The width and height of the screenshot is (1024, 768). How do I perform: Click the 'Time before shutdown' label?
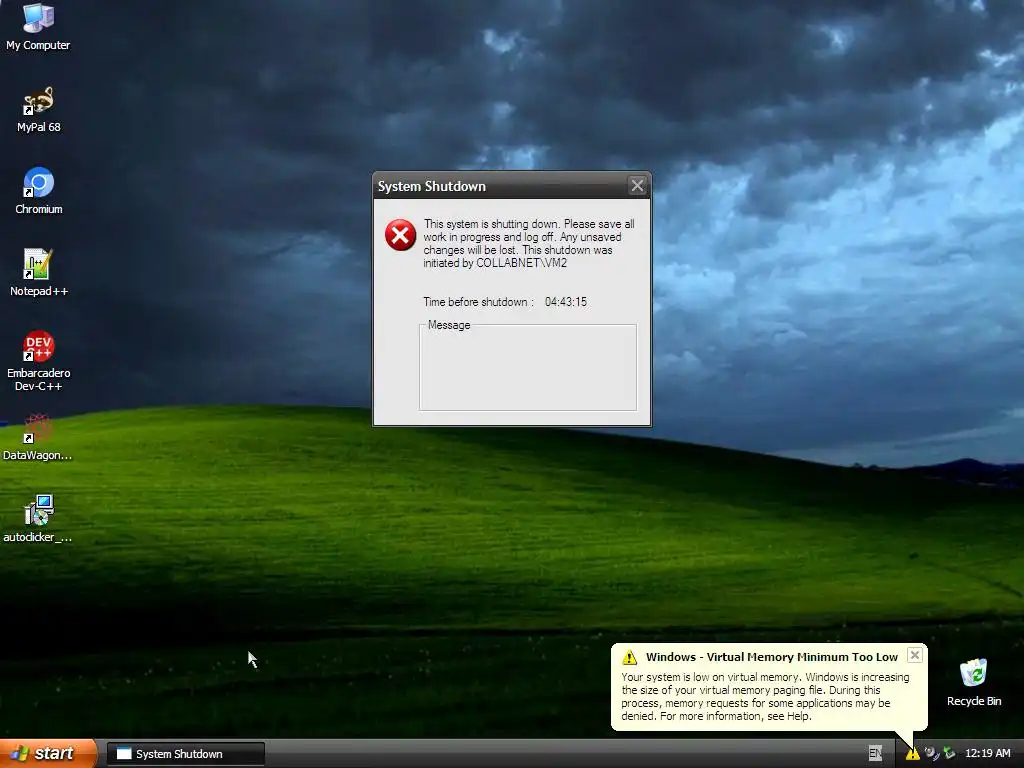point(478,302)
